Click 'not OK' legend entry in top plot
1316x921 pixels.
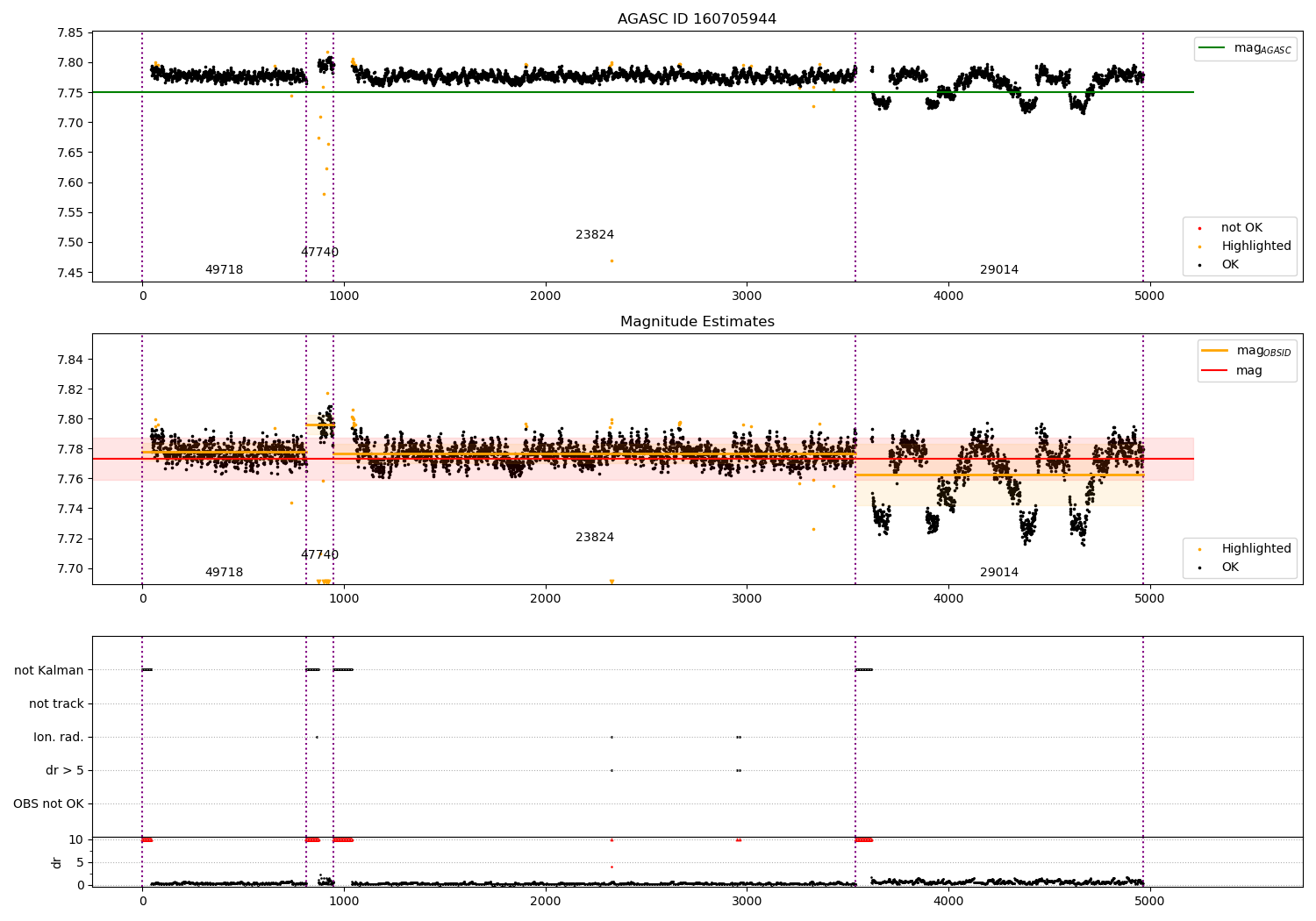coord(1232,228)
